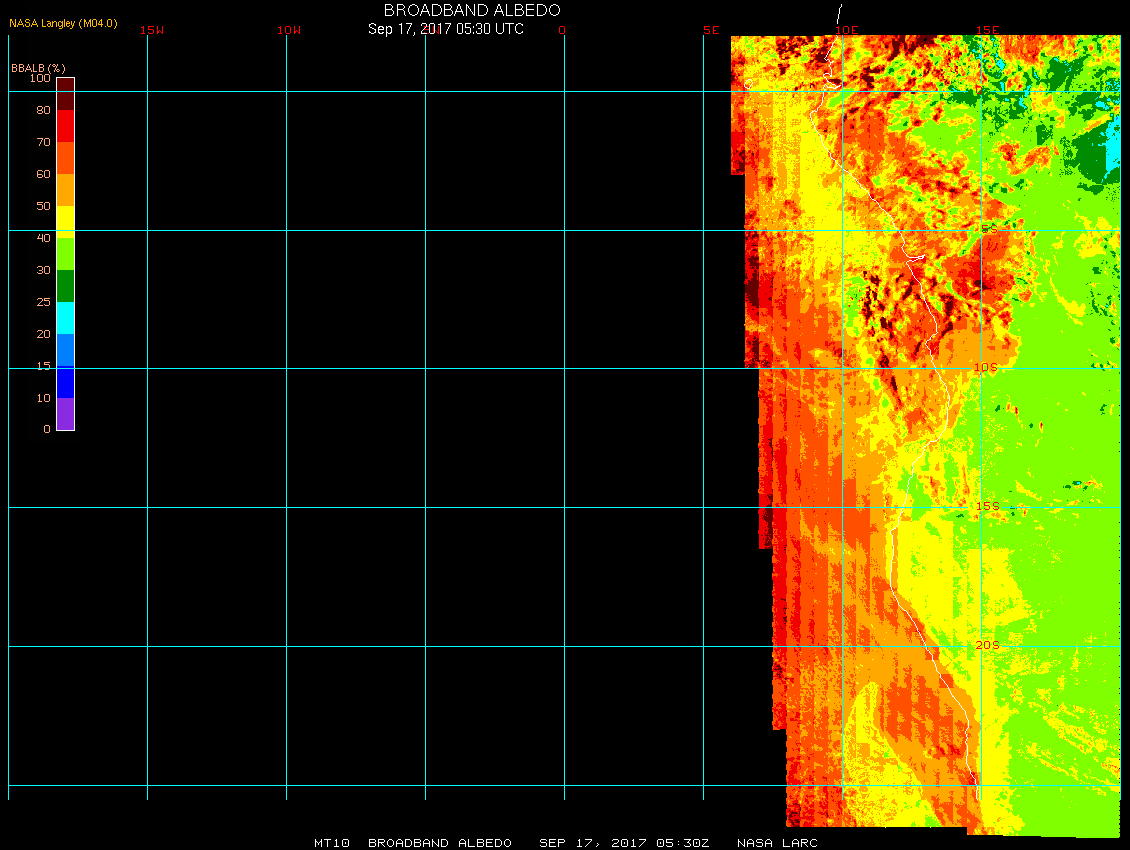Select the 5E longitude label
The image size is (1130, 850).
(x=711, y=30)
